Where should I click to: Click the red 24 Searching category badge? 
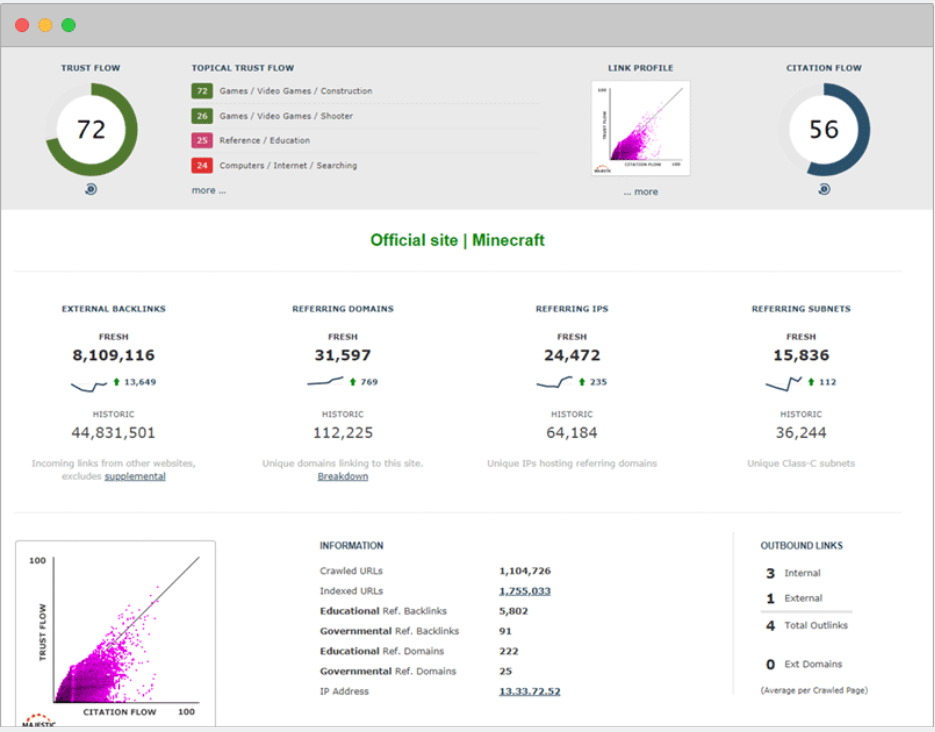pyautogui.click(x=202, y=166)
